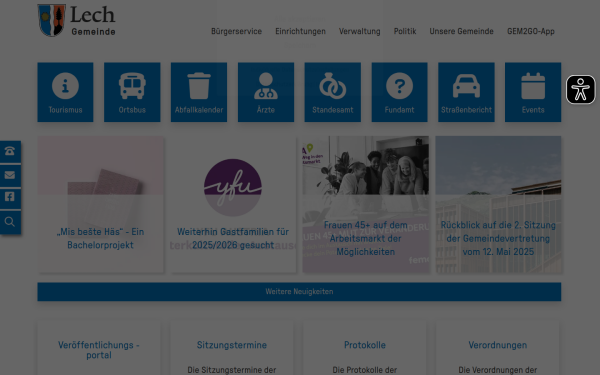Open the Politik menu

405,31
